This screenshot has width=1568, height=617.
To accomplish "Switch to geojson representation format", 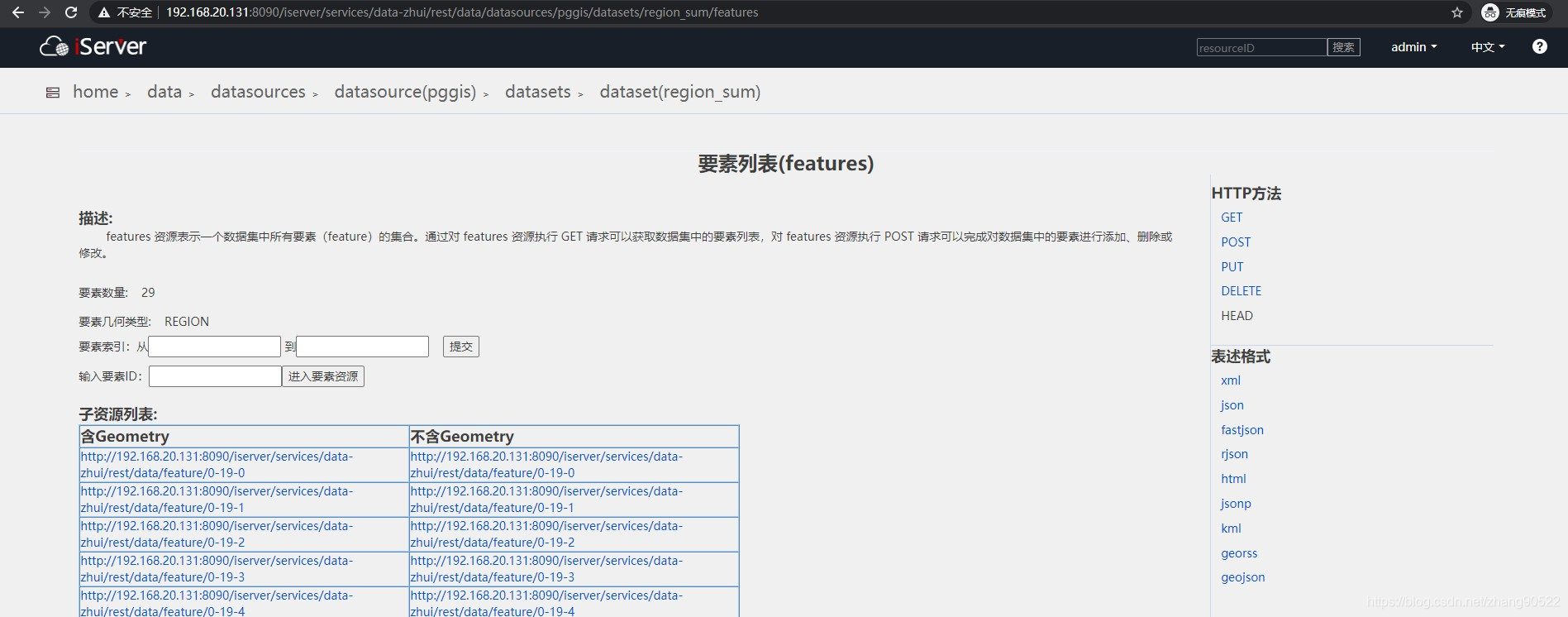I will 1242,577.
